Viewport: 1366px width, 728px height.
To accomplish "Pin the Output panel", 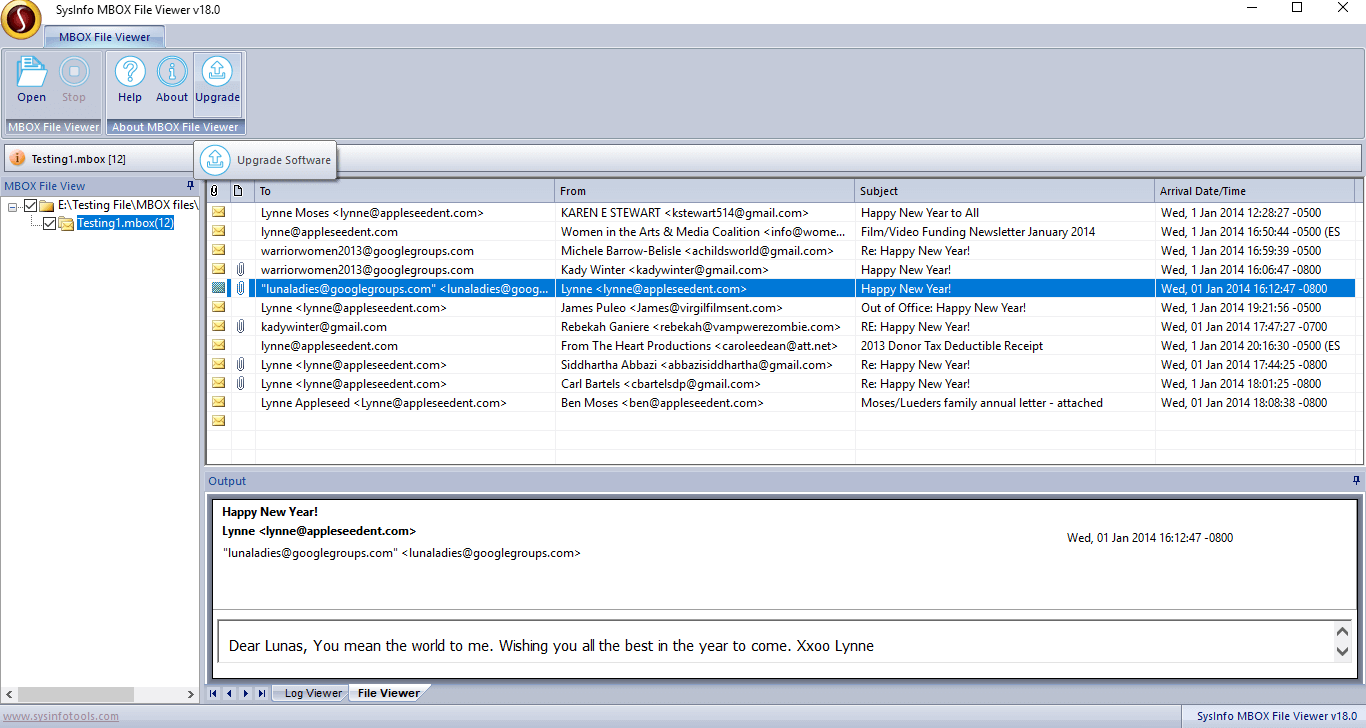I will [1356, 481].
